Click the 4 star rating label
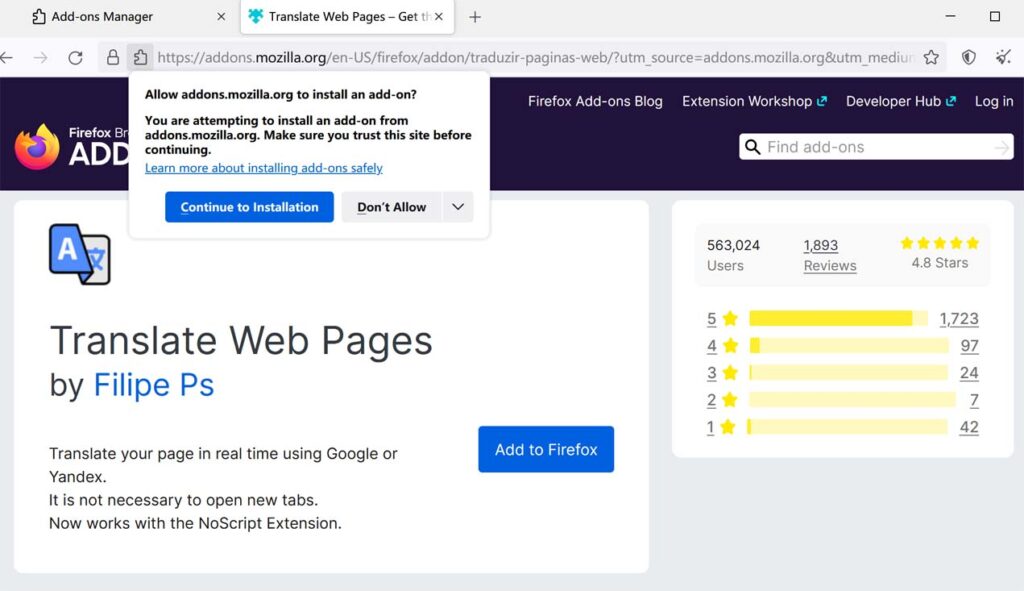 coord(722,345)
